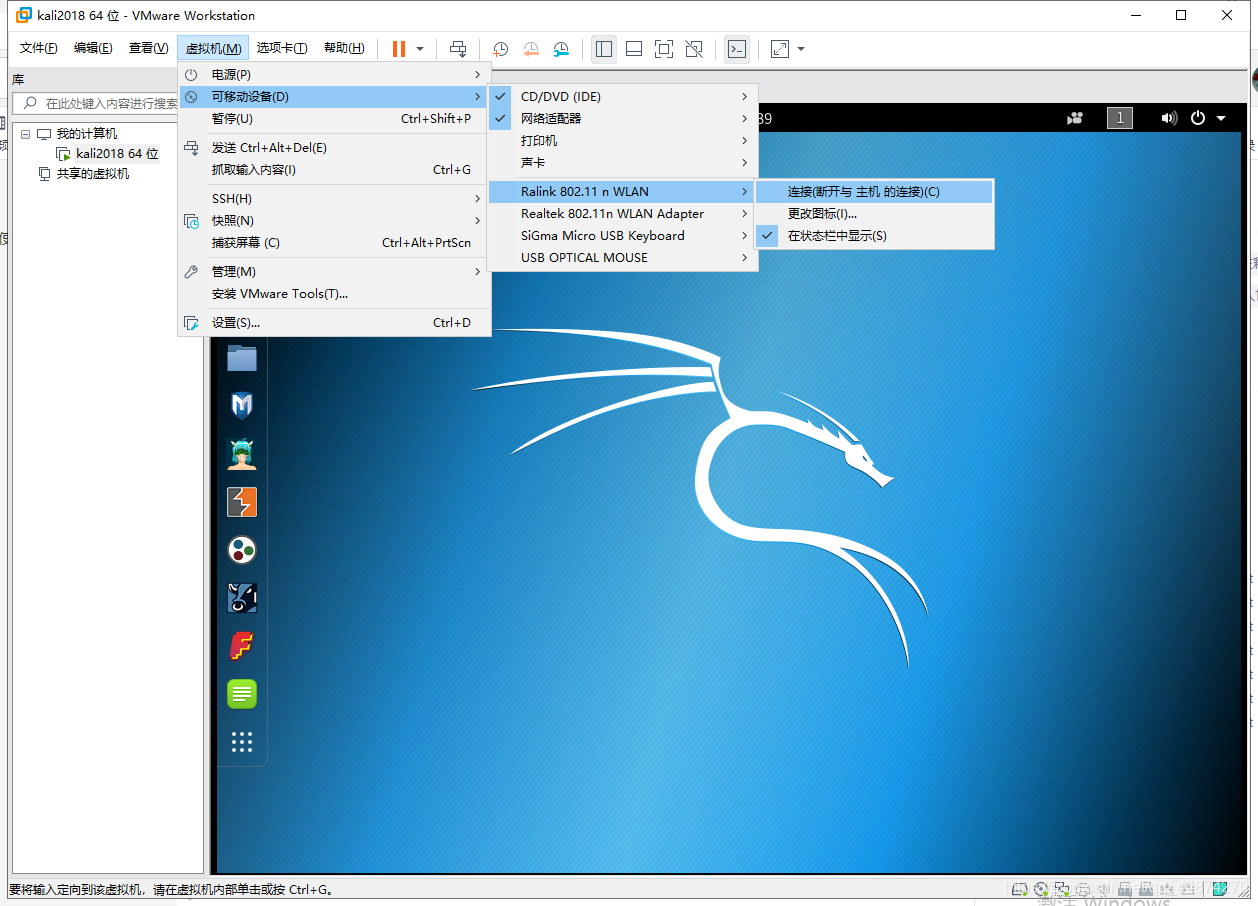Image resolution: width=1258 pixels, height=906 pixels.
Task: Click 更改图标(I)... entry
Action: pos(875,214)
